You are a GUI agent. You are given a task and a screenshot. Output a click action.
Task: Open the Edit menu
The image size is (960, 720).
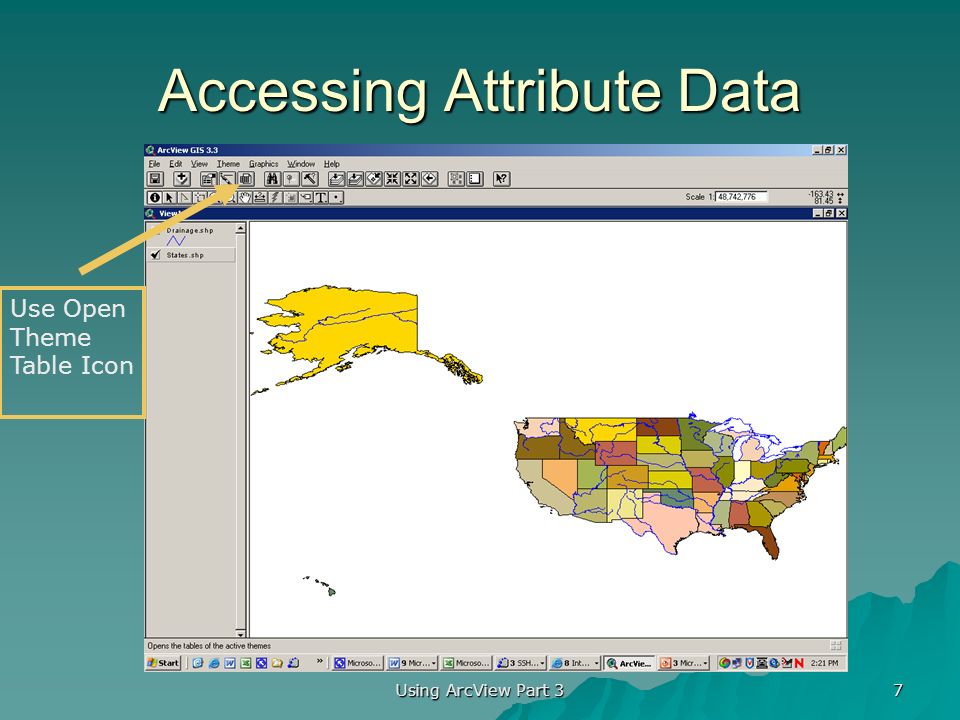point(176,163)
